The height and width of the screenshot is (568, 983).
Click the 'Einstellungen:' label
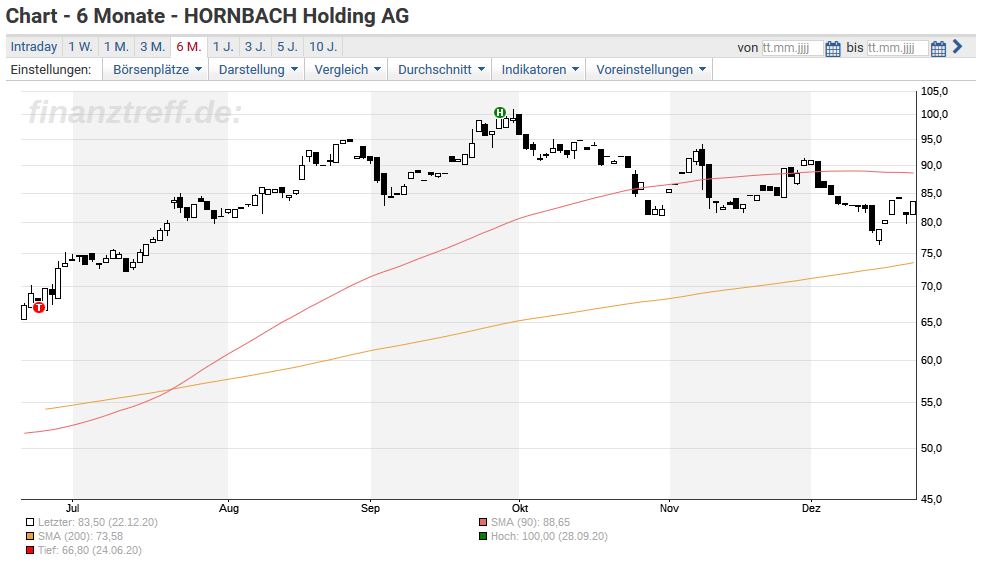coord(51,70)
